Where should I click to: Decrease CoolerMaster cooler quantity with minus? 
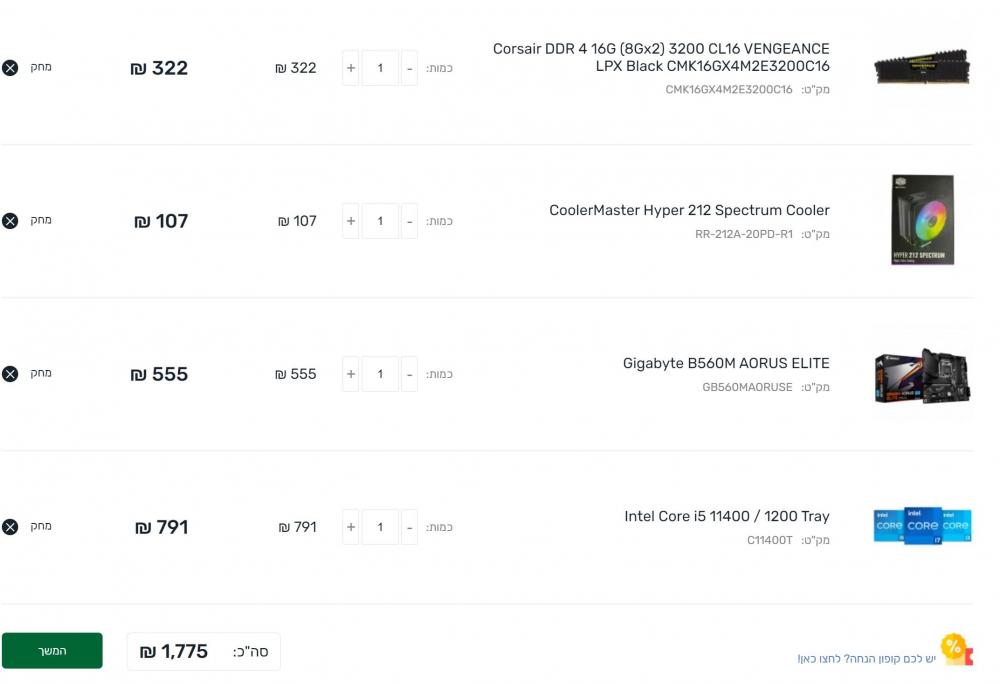coord(409,221)
